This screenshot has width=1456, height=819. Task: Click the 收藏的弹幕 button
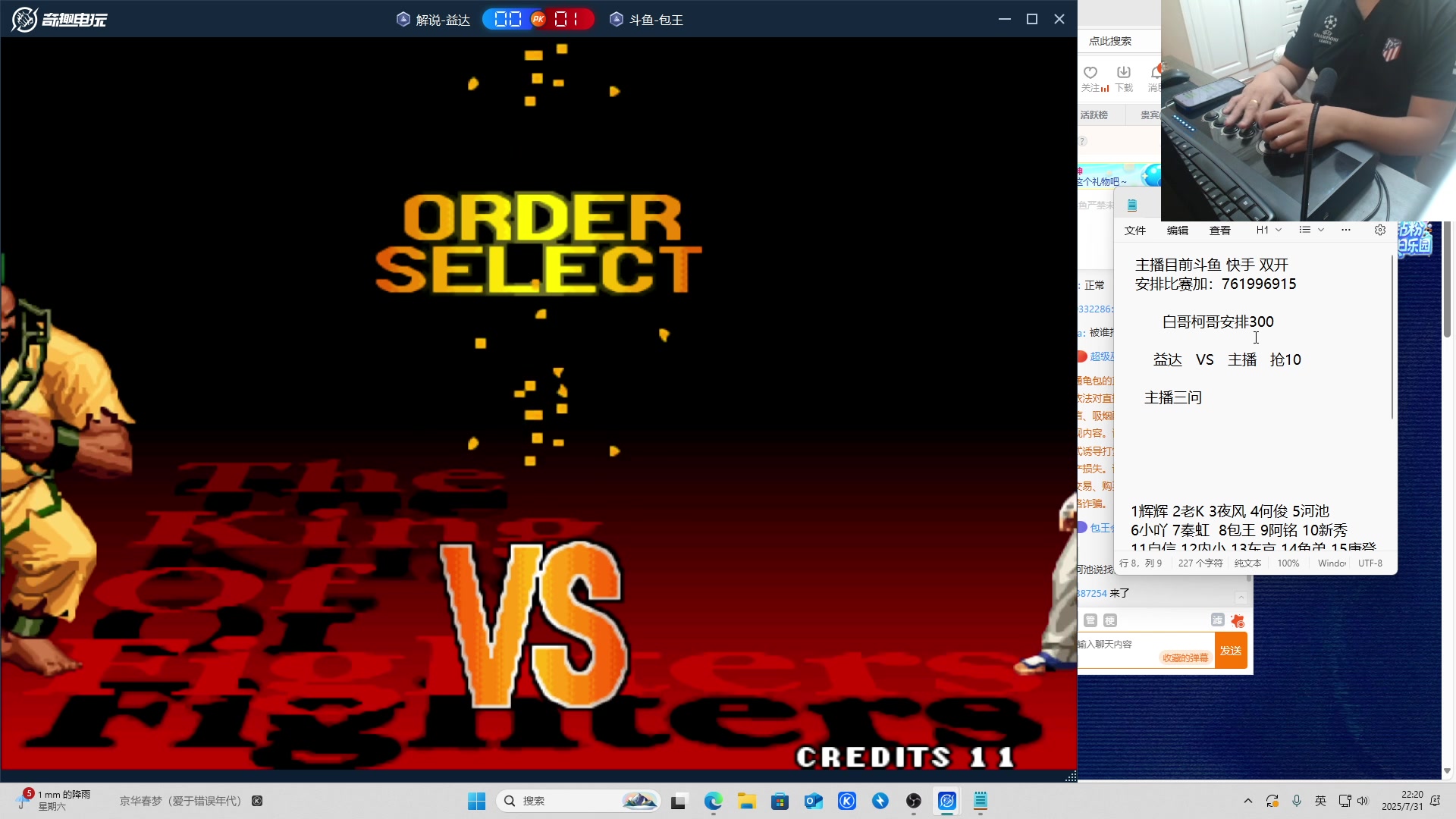point(1185,658)
